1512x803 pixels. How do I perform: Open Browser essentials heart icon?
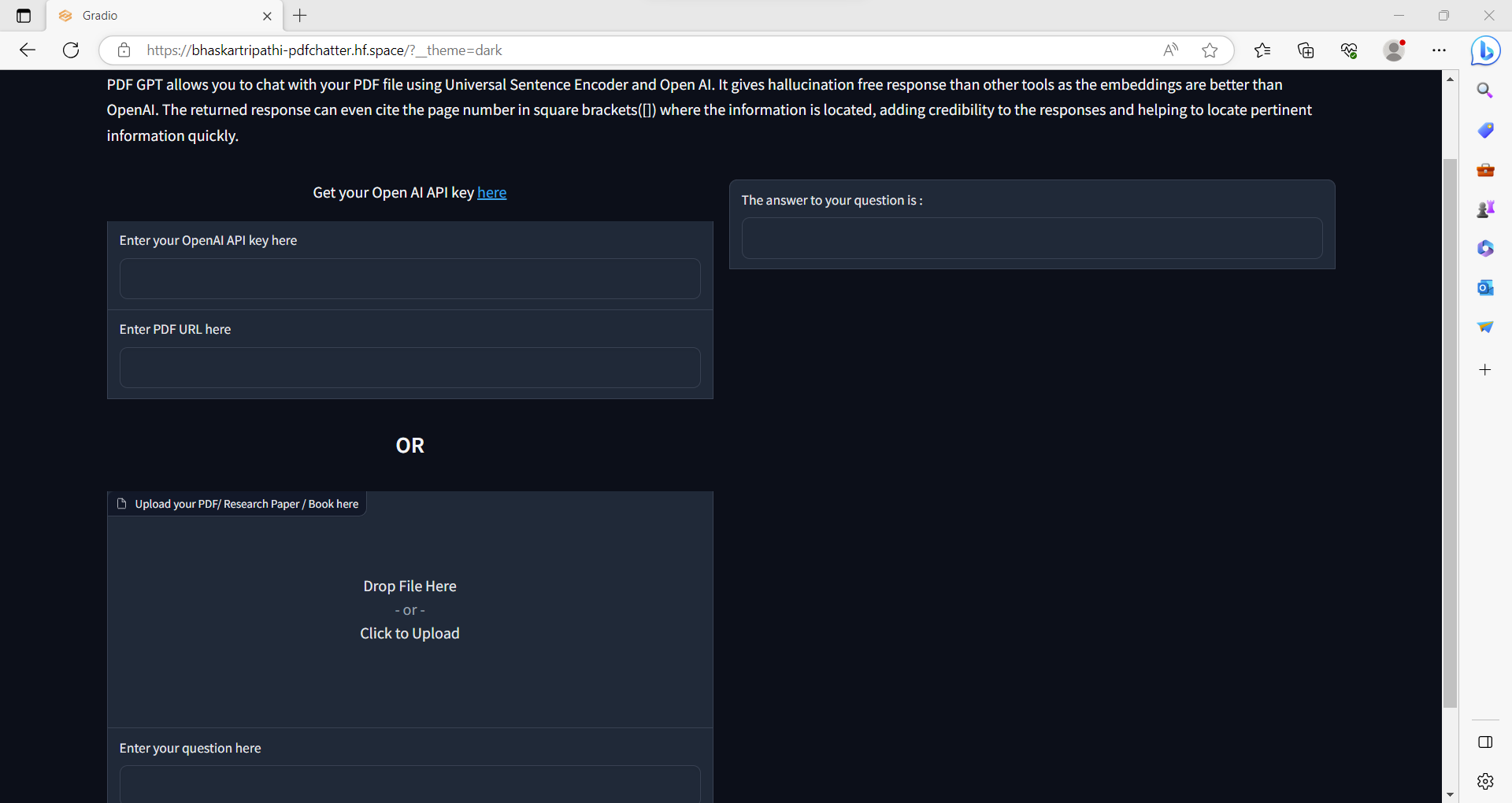click(x=1349, y=50)
